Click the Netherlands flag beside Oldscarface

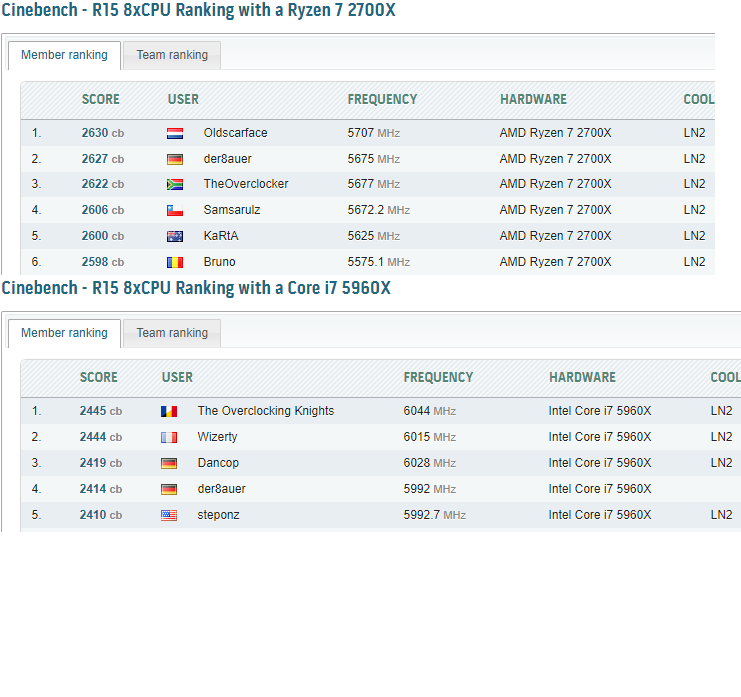pyautogui.click(x=175, y=134)
